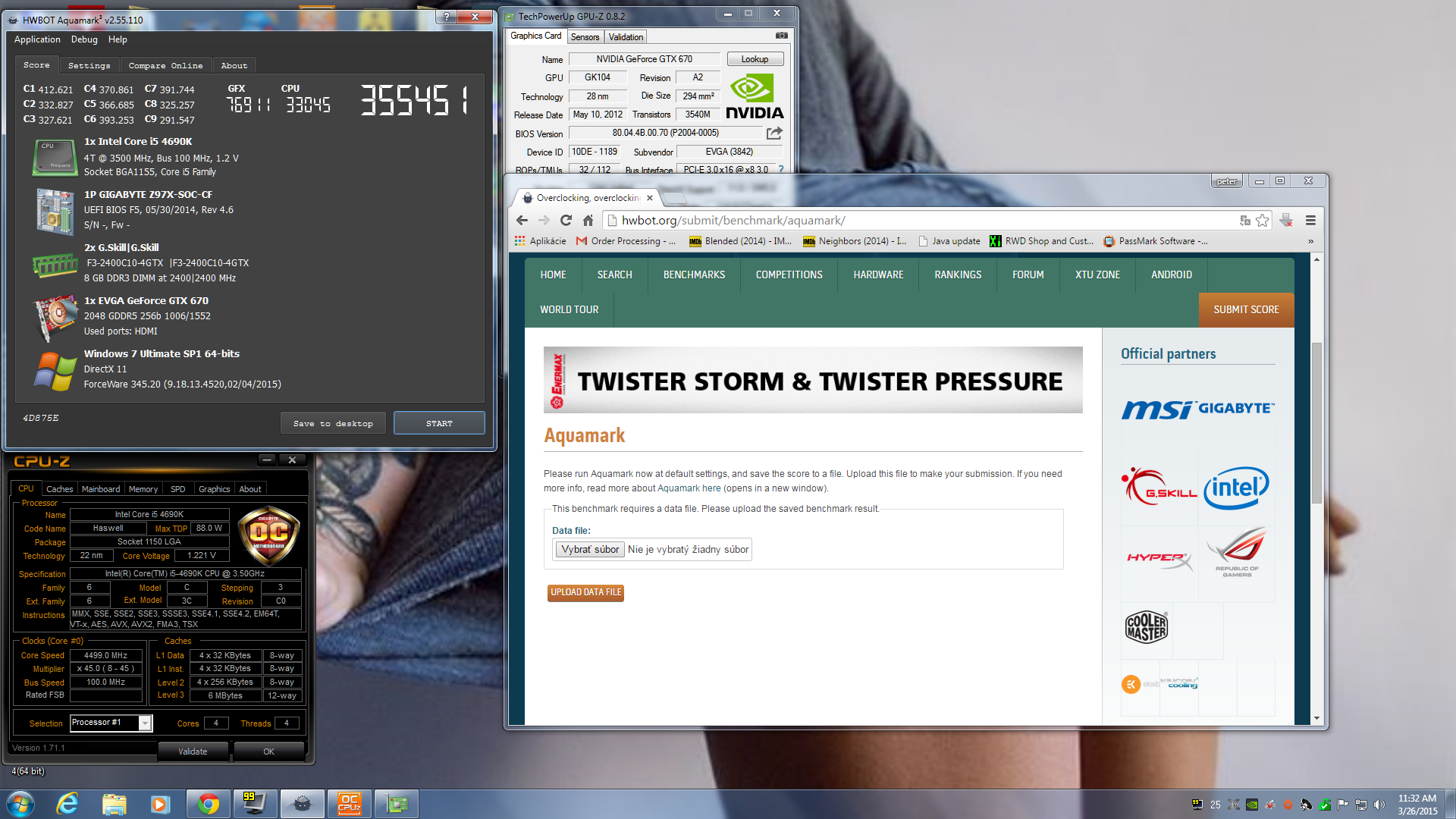Click the Chrome extension icon beside the star

click(x=1286, y=221)
